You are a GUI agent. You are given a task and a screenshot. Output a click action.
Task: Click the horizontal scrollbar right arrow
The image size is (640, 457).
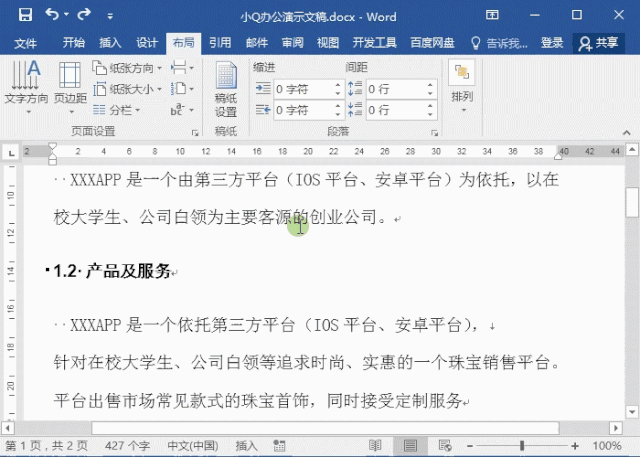coord(616,428)
